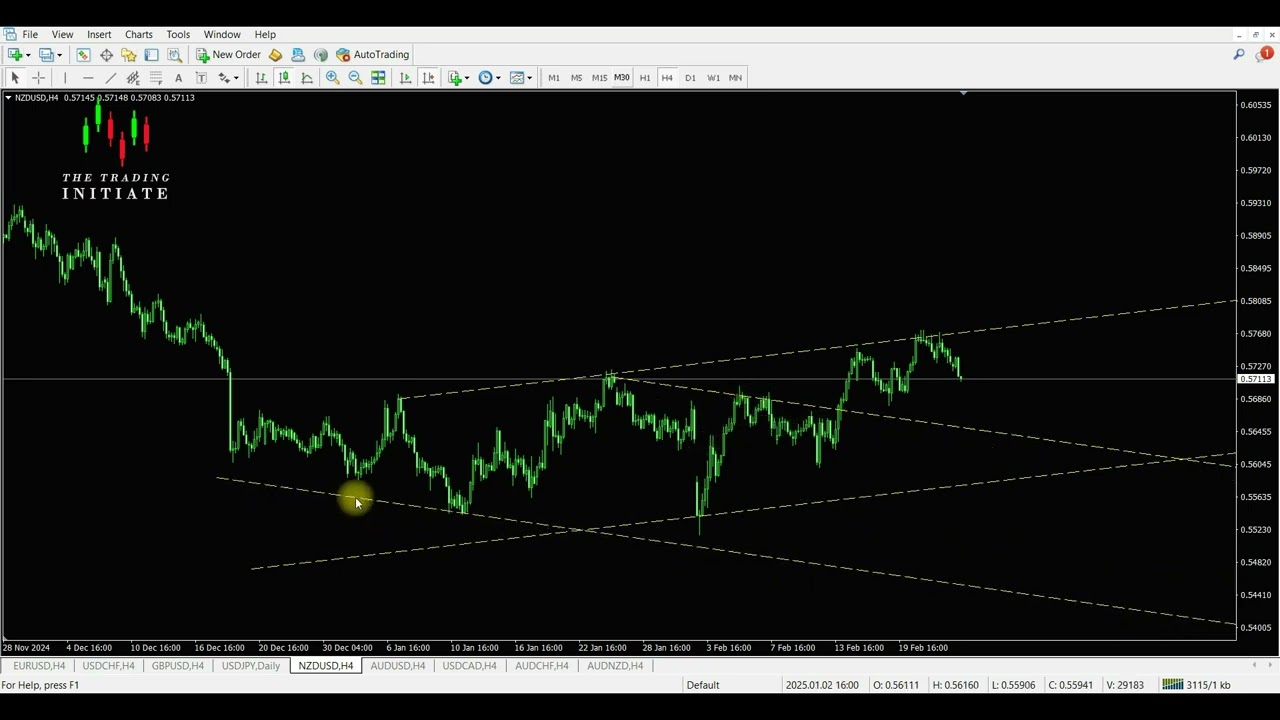1280x720 pixels.
Task: Select the Trendline drawing tool
Action: 110,78
